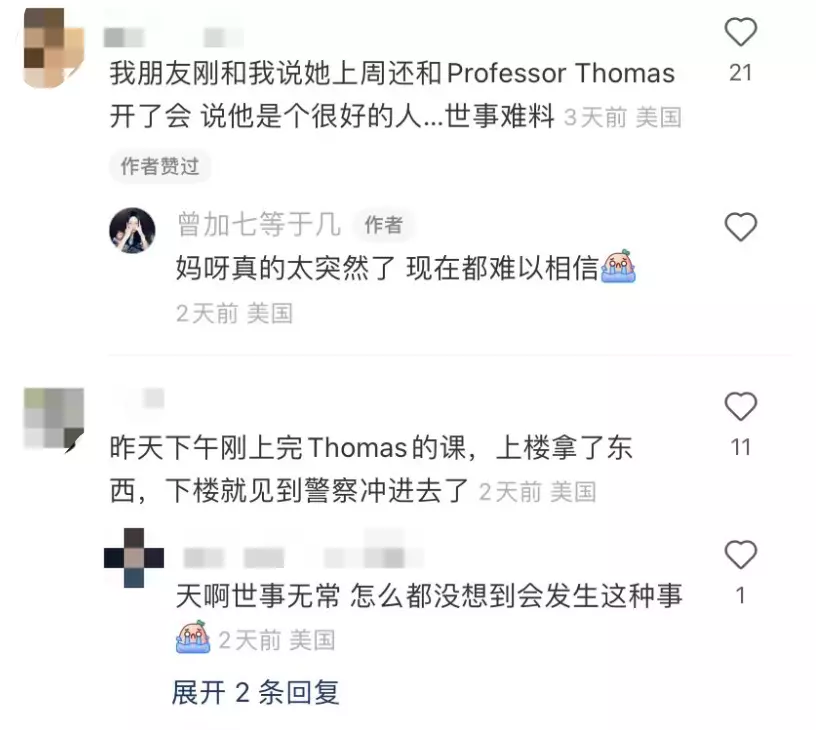Open the blurred avatar of second commenter
This screenshot has height=730, width=816.
pyautogui.click(x=54, y=419)
